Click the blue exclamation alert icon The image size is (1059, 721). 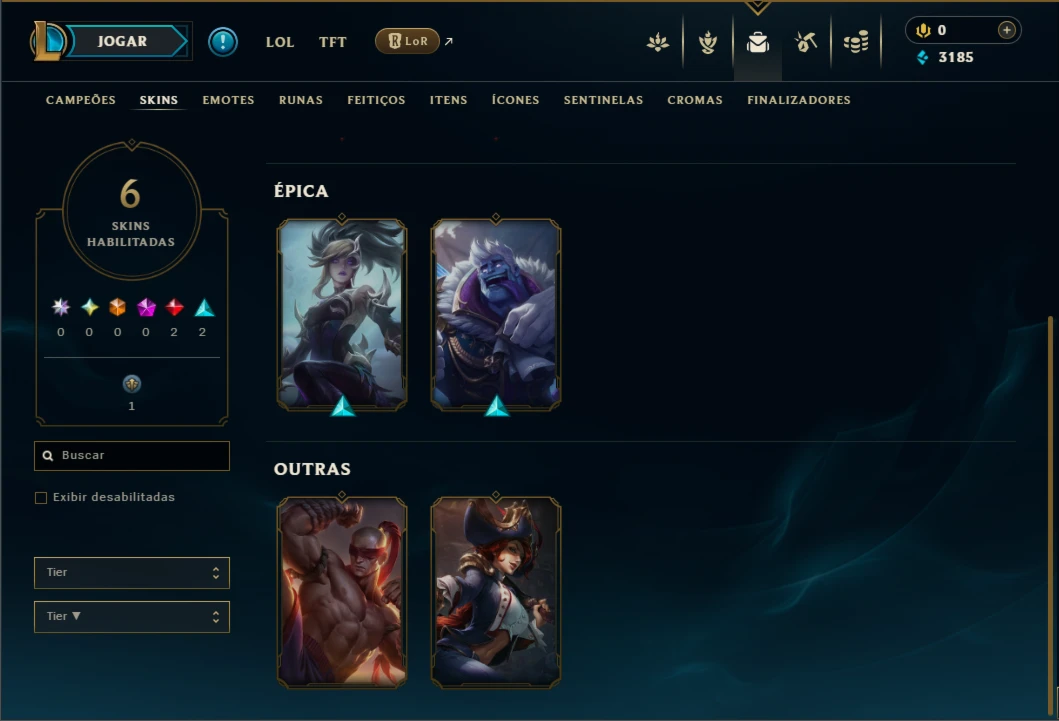223,42
